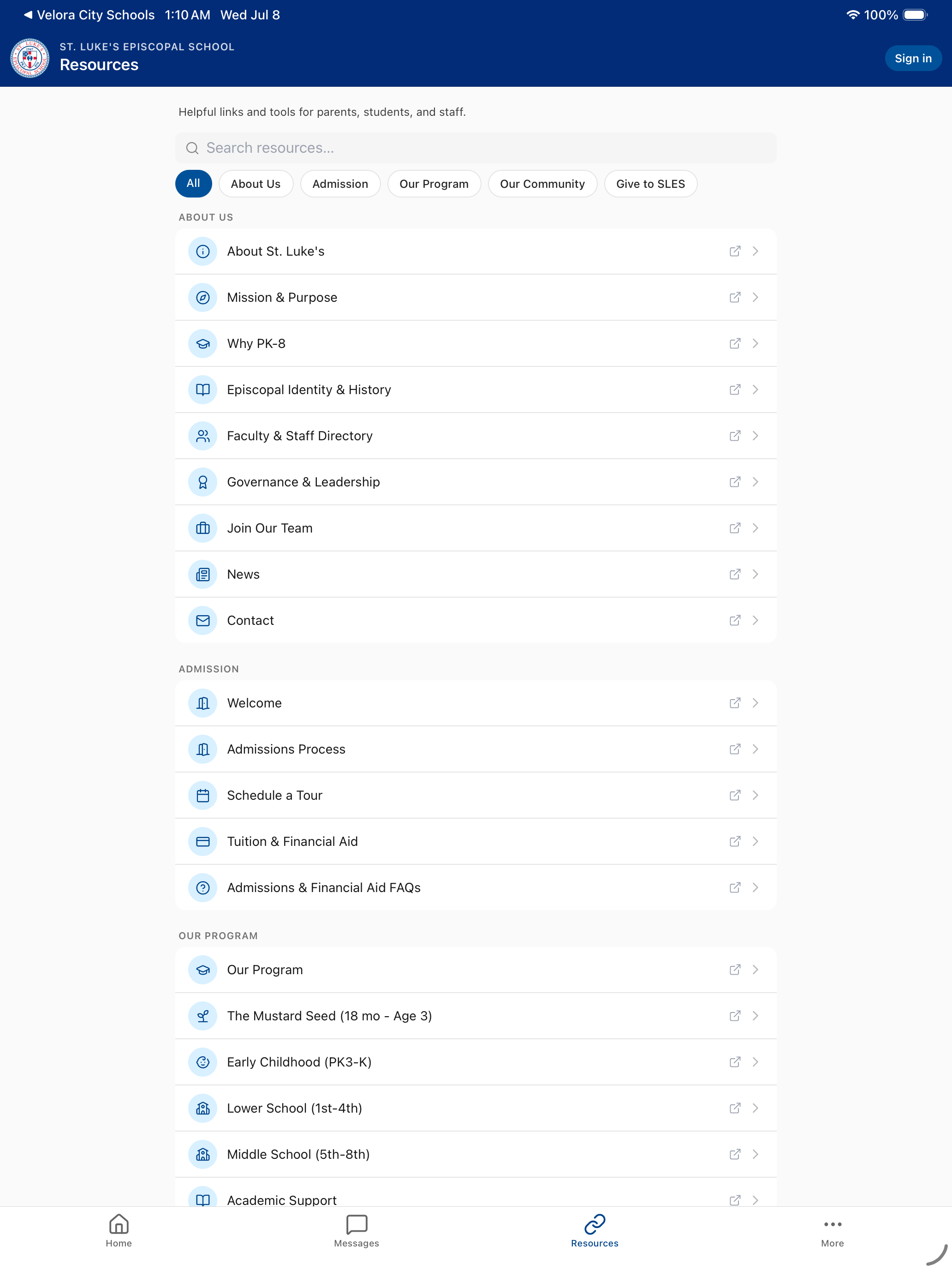Open The Mustard Seed (18 mo - Age 3)
Screen dimensions: 952x1270
(476, 1016)
